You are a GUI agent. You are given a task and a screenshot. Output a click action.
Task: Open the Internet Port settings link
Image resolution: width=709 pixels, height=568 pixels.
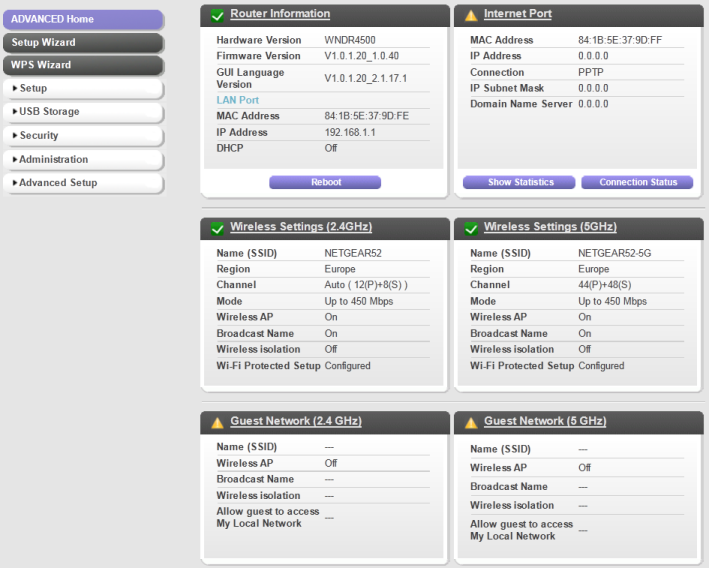point(518,14)
